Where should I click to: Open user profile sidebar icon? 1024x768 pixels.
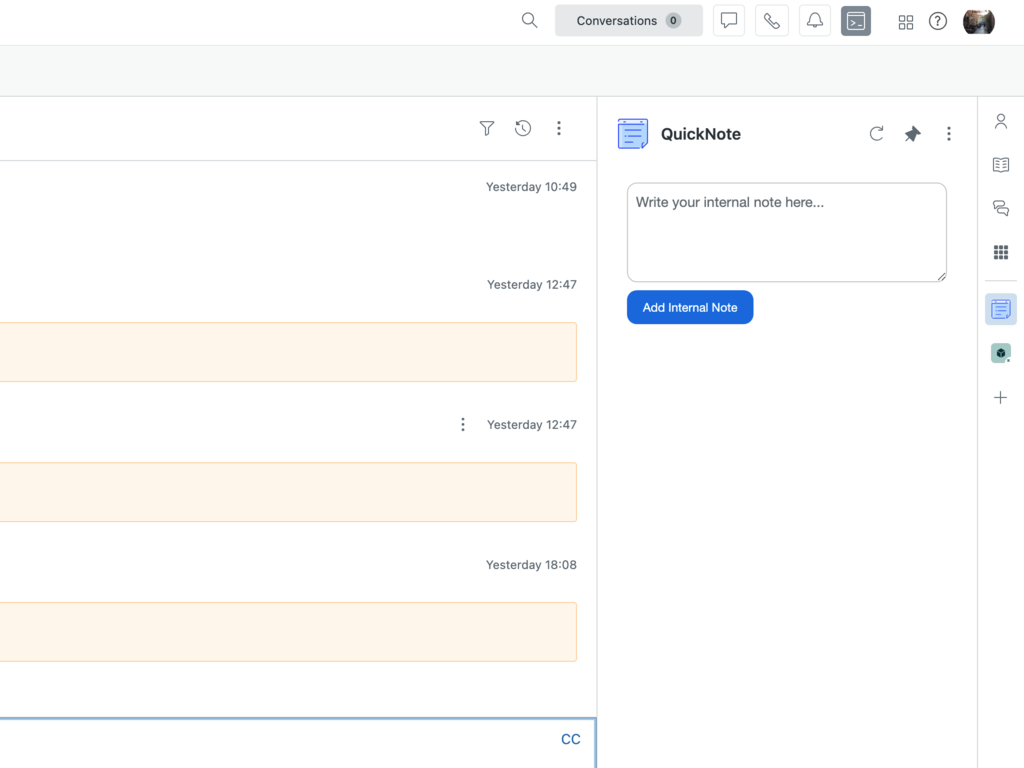pos(1000,122)
